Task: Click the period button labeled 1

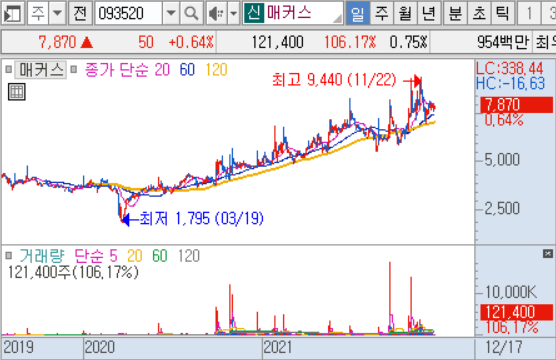Action: tap(529, 13)
